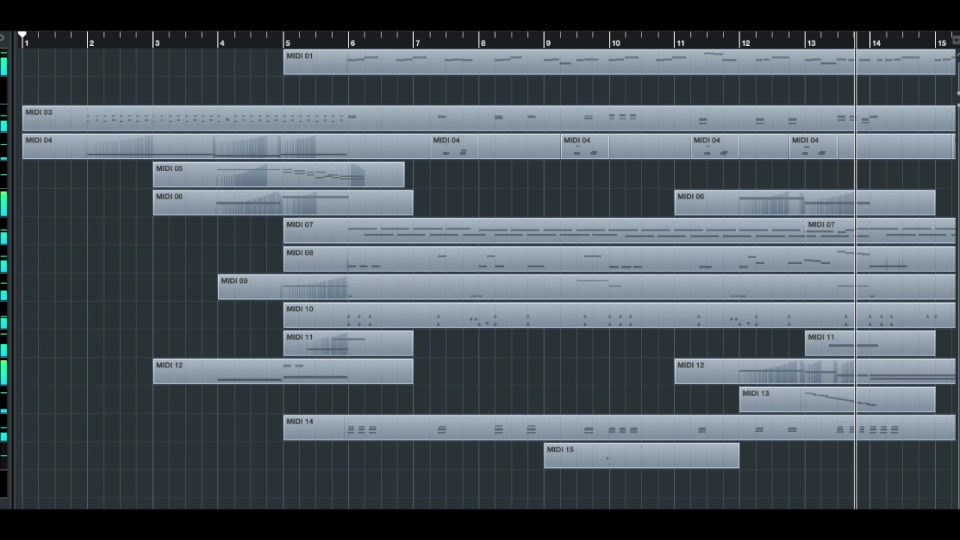Click bar 6 on the ruler
The image size is (960, 540).
click(352, 43)
